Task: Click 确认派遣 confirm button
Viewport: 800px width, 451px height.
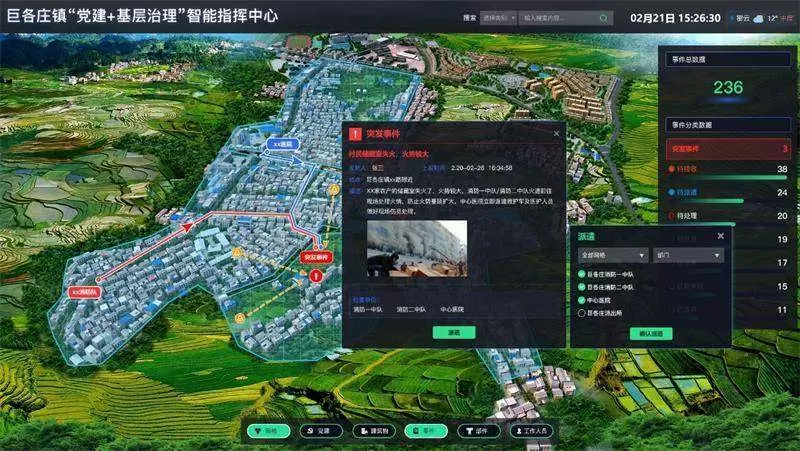Action: pyautogui.click(x=651, y=334)
